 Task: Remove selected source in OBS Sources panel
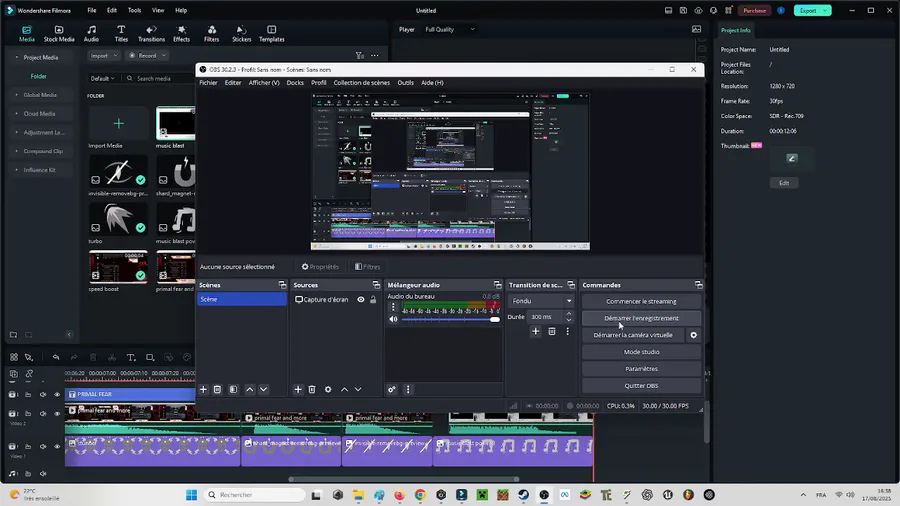pyautogui.click(x=312, y=390)
